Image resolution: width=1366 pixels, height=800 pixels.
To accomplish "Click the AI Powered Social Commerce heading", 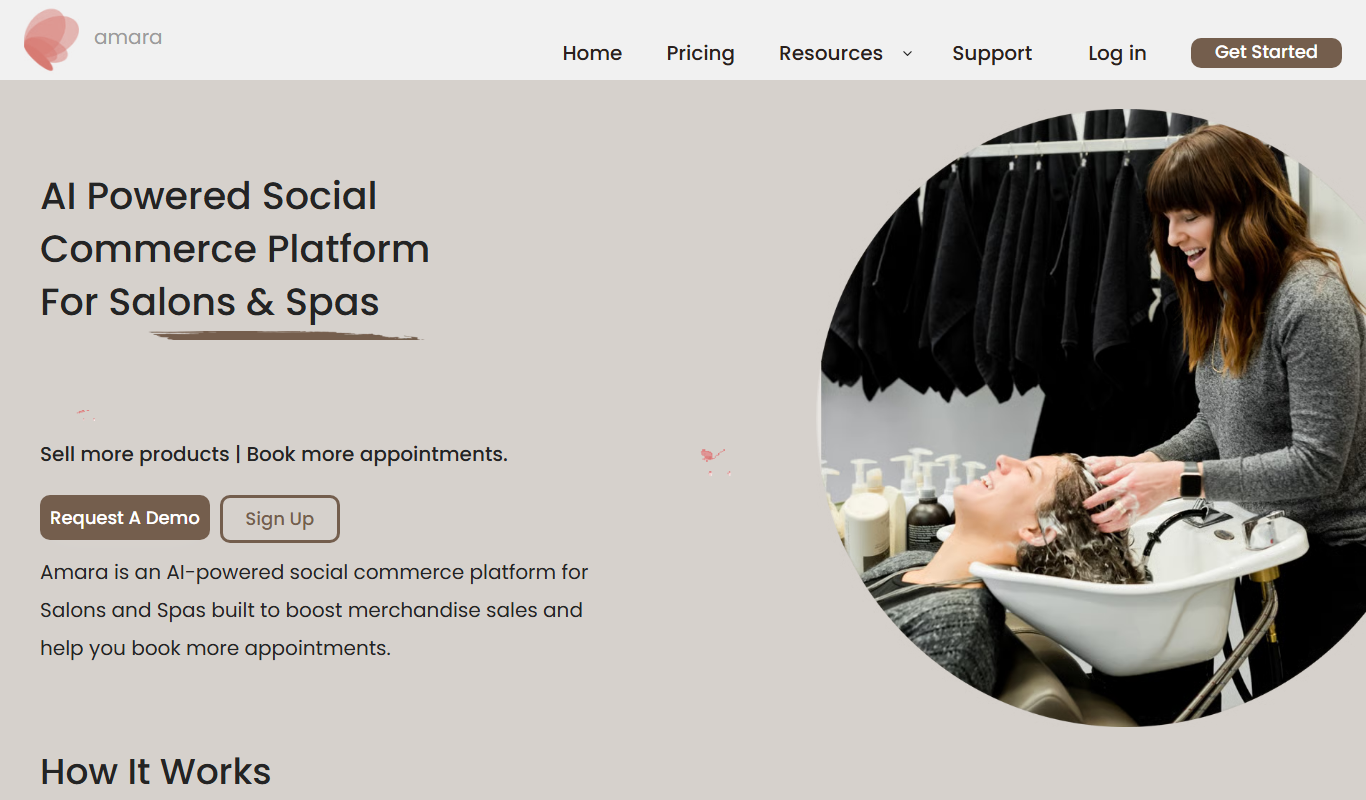I will [x=235, y=249].
